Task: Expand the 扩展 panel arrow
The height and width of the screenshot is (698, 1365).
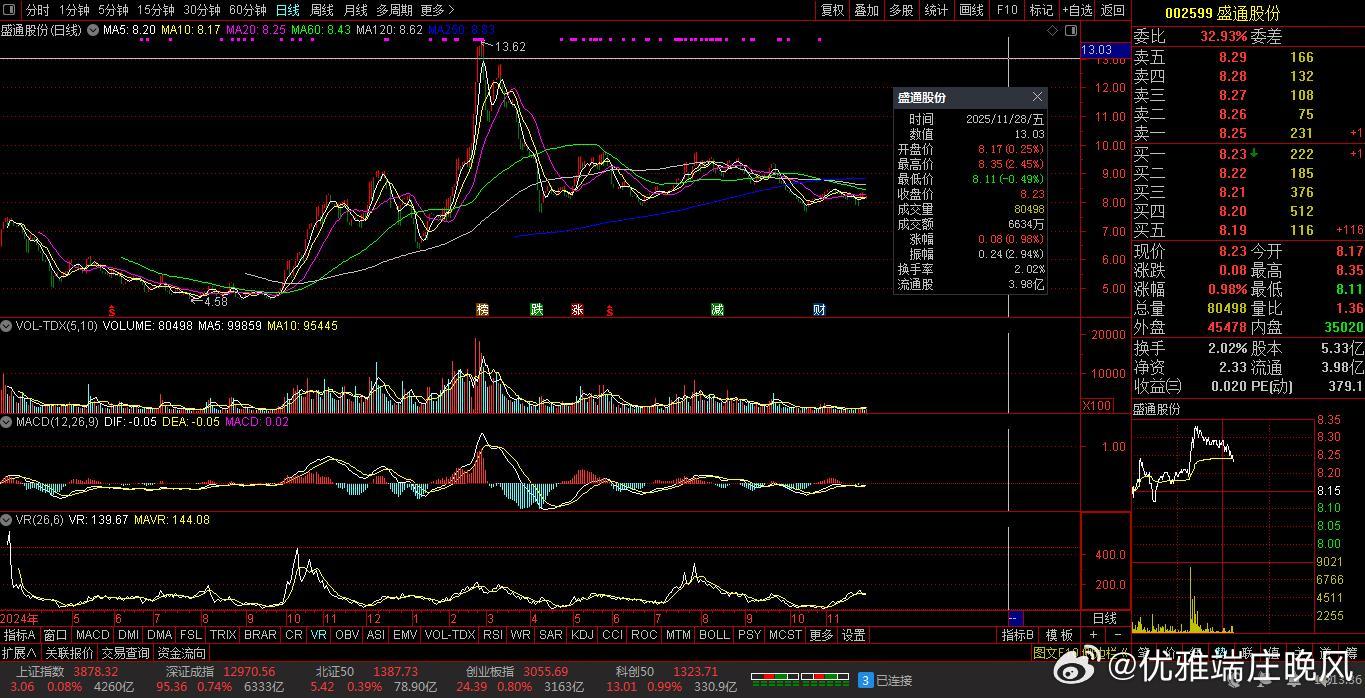Action: 20,653
